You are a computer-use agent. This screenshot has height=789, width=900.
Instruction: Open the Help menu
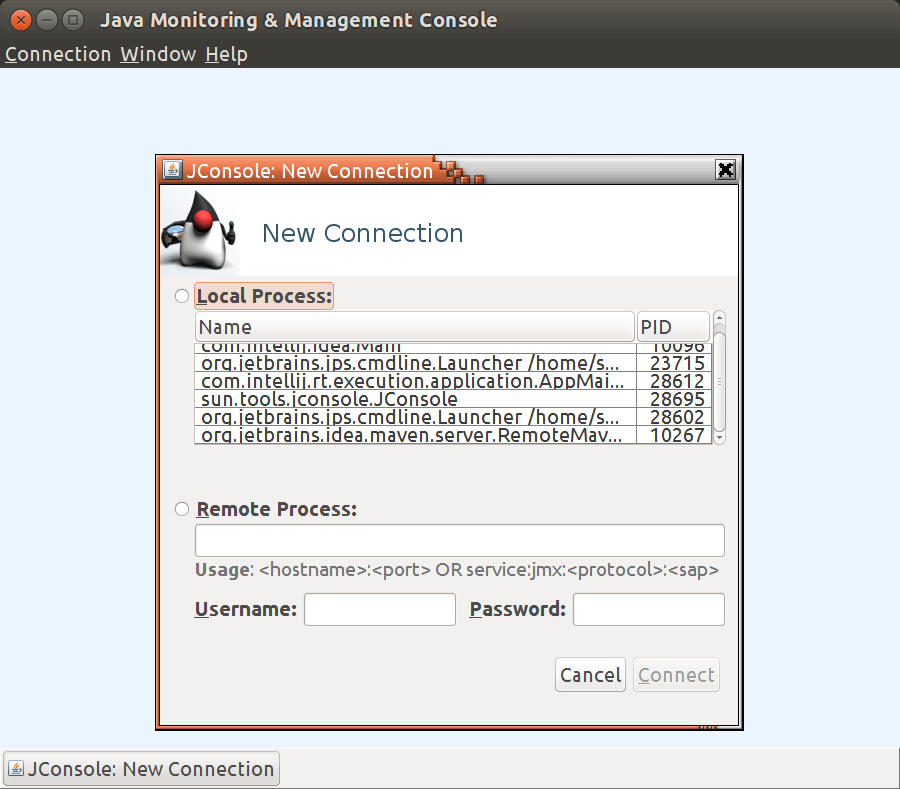pos(227,55)
